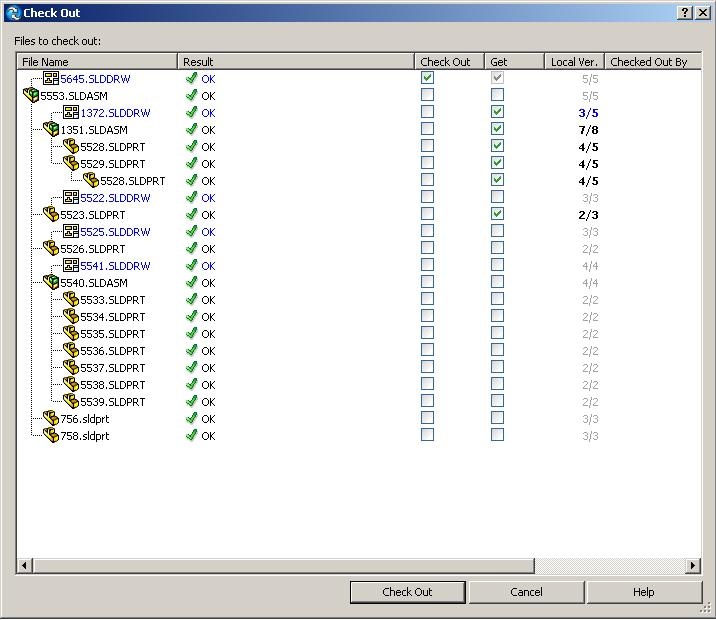Click the Check Out column header
Viewport: 716px width, 620px height.
click(x=449, y=62)
